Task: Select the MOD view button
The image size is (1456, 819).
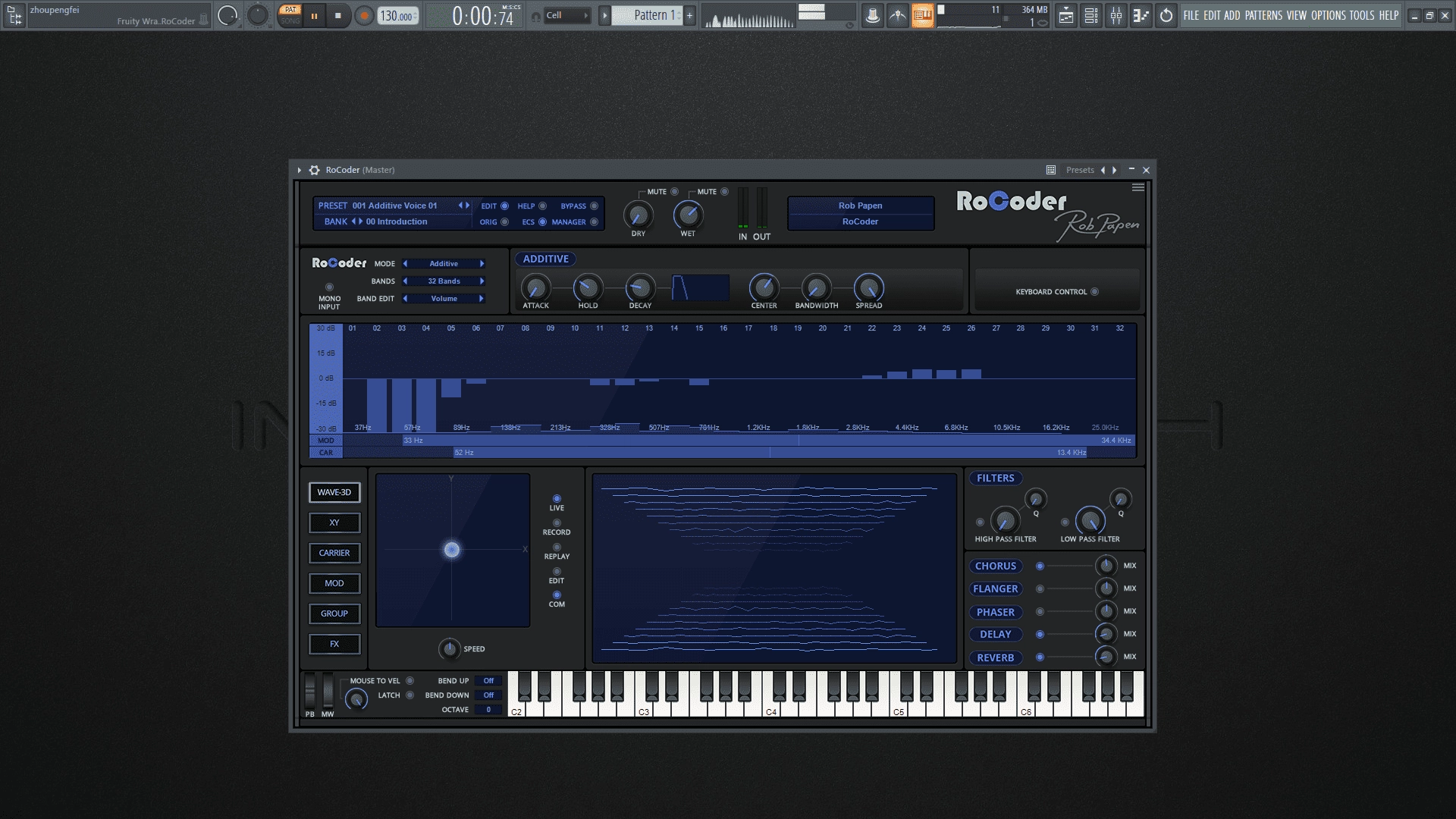Action: 334,584
